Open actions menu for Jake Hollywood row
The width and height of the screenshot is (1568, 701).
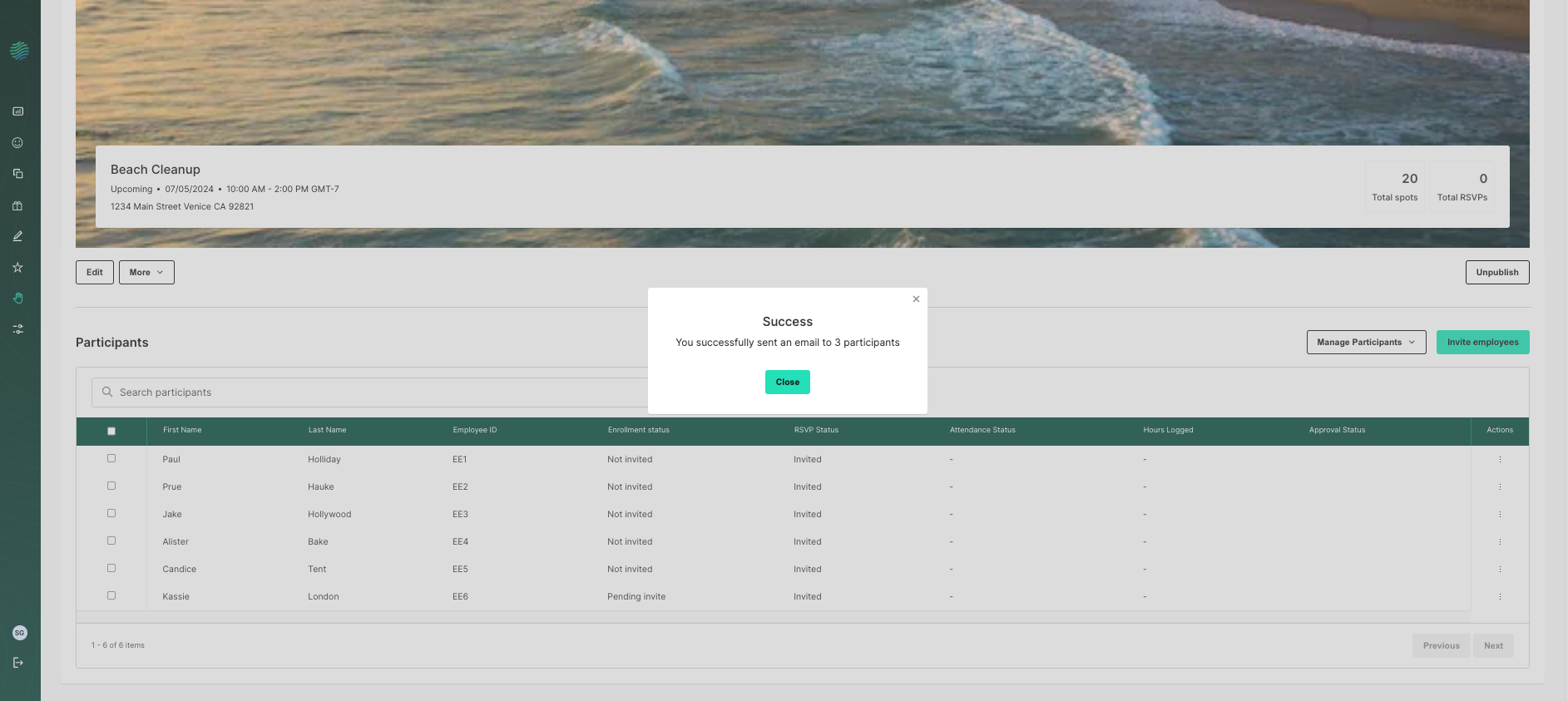click(1500, 515)
